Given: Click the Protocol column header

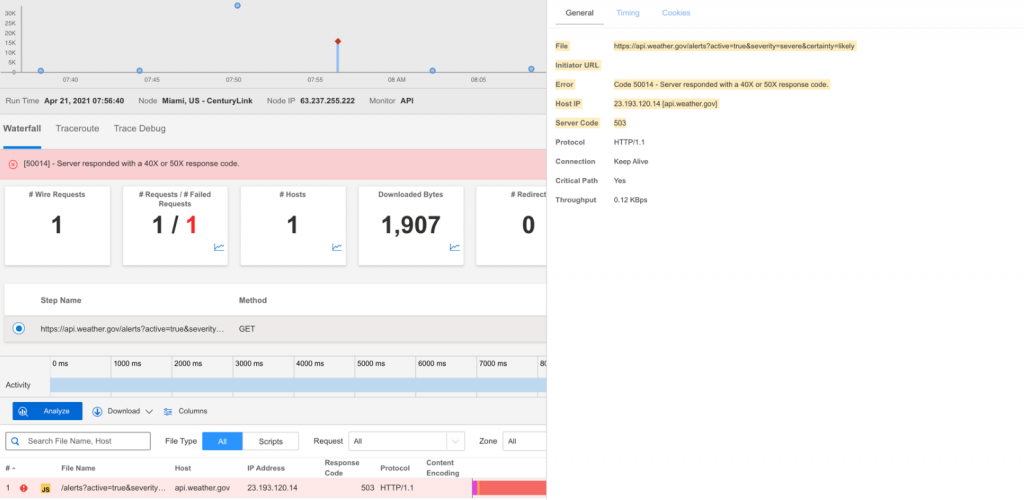Looking at the screenshot, I should coord(395,468).
